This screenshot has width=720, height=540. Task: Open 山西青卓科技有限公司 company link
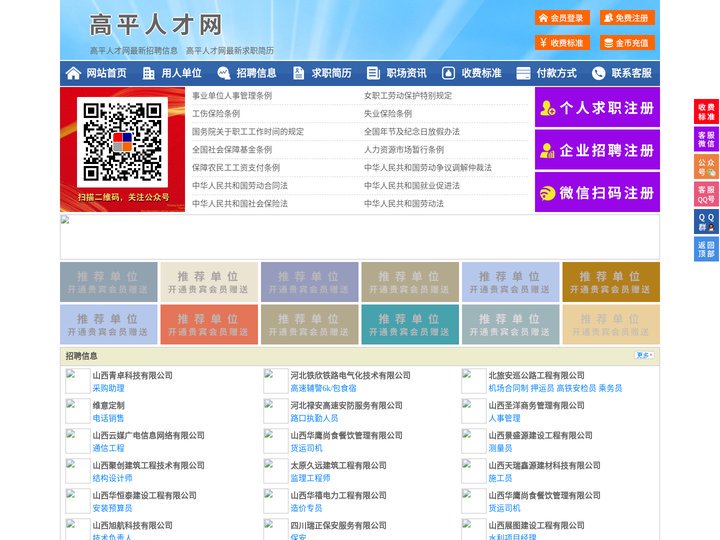click(132, 375)
